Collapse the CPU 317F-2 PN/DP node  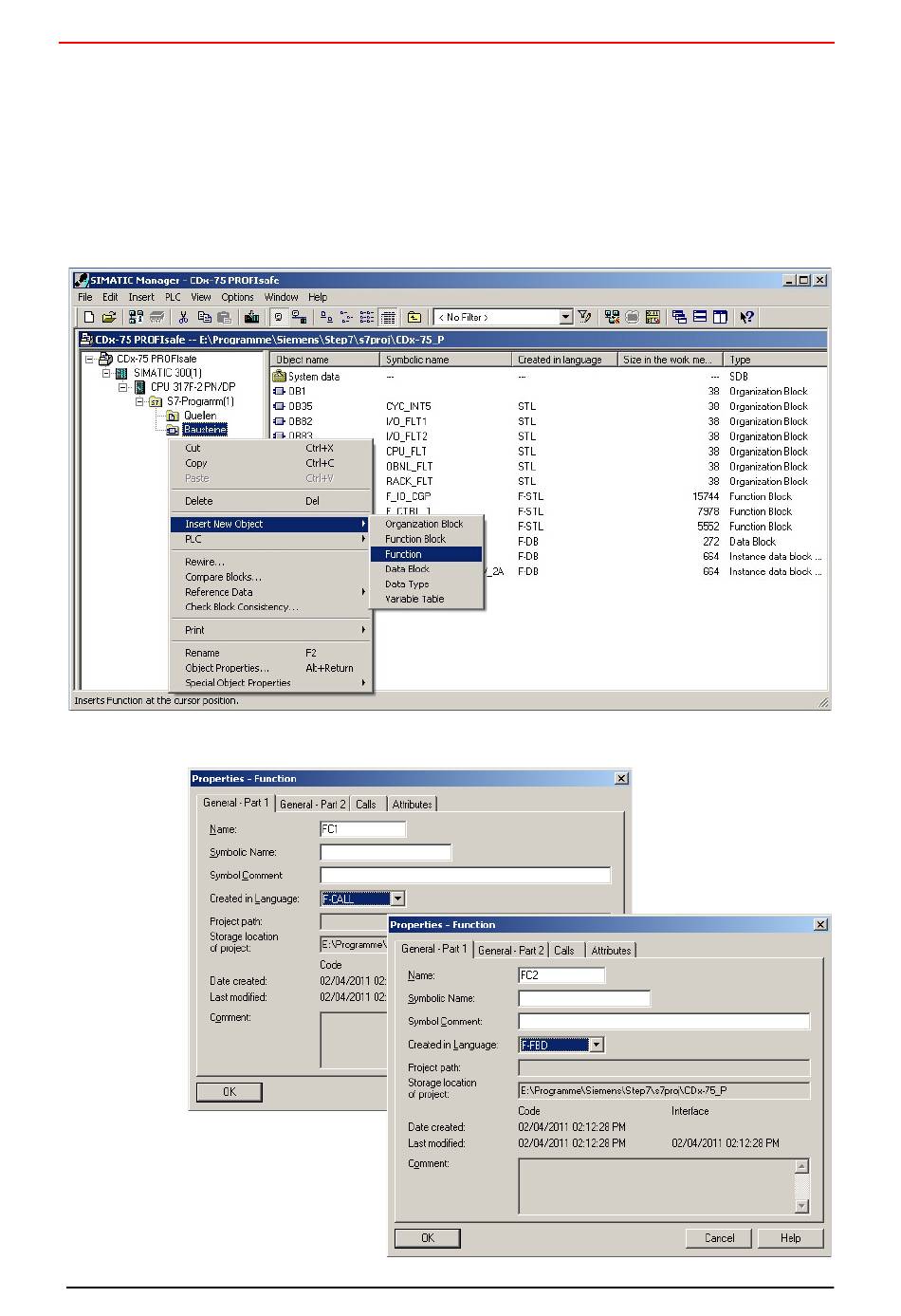122,388
